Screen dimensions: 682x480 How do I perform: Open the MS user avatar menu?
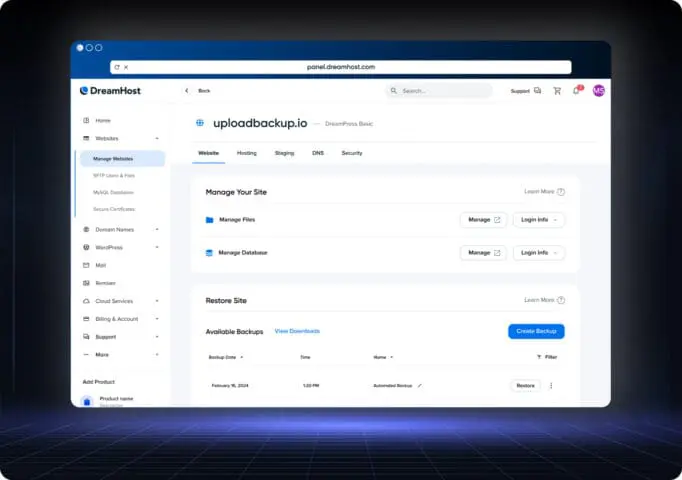[x=599, y=90]
